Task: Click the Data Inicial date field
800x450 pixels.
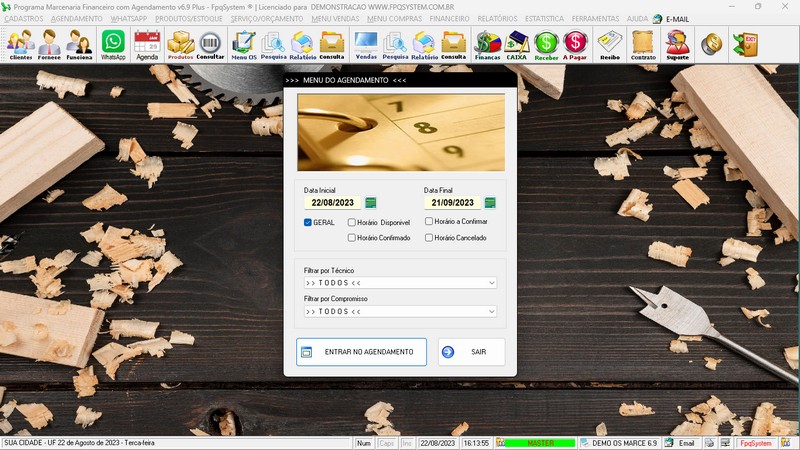Action: 332,203
